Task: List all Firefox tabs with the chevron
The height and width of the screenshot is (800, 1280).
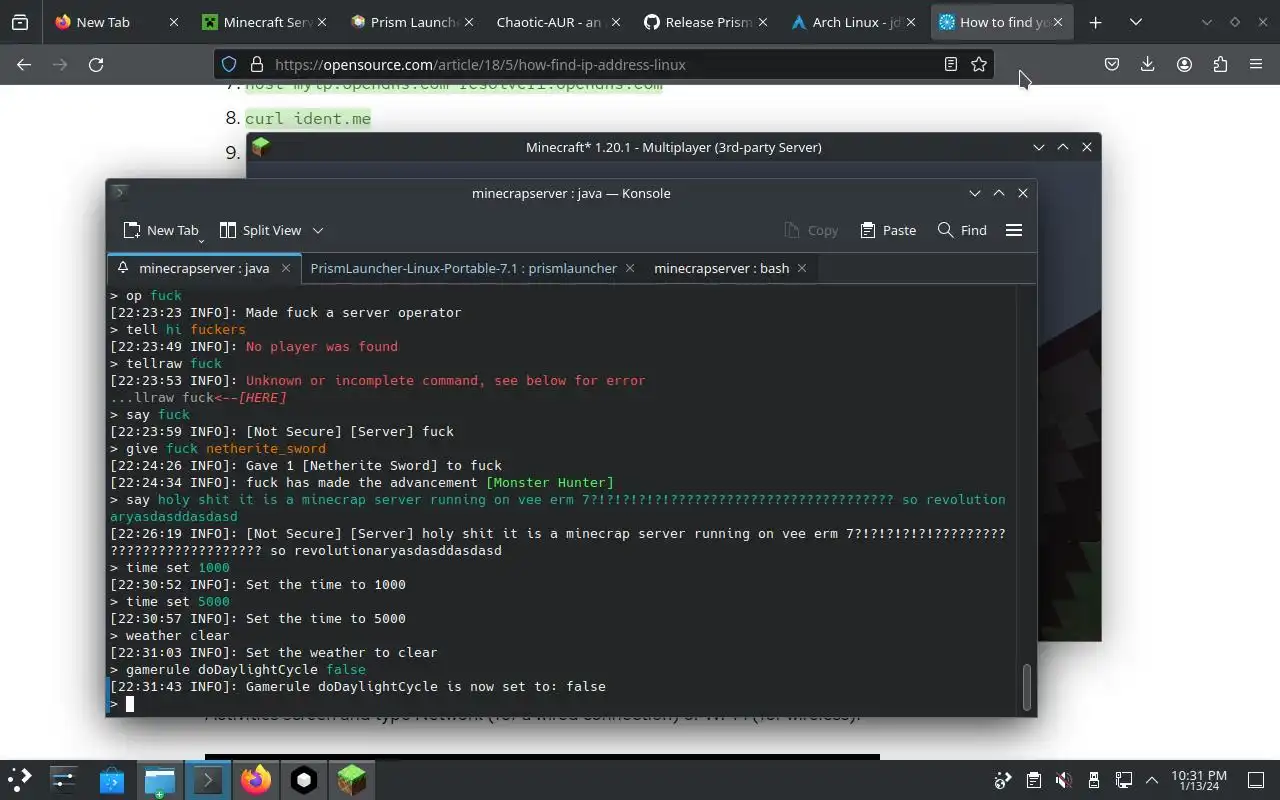Action: coord(1135,22)
